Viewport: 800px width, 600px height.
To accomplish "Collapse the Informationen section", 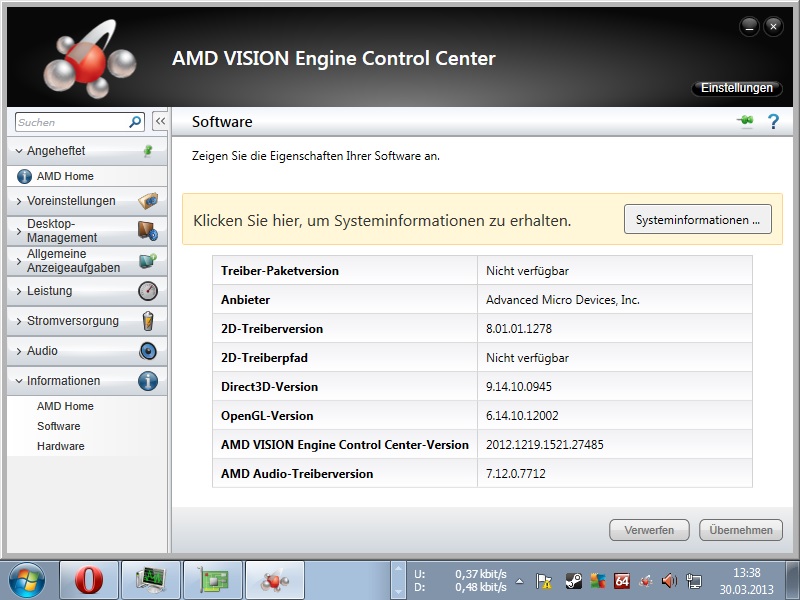I will click(19, 381).
